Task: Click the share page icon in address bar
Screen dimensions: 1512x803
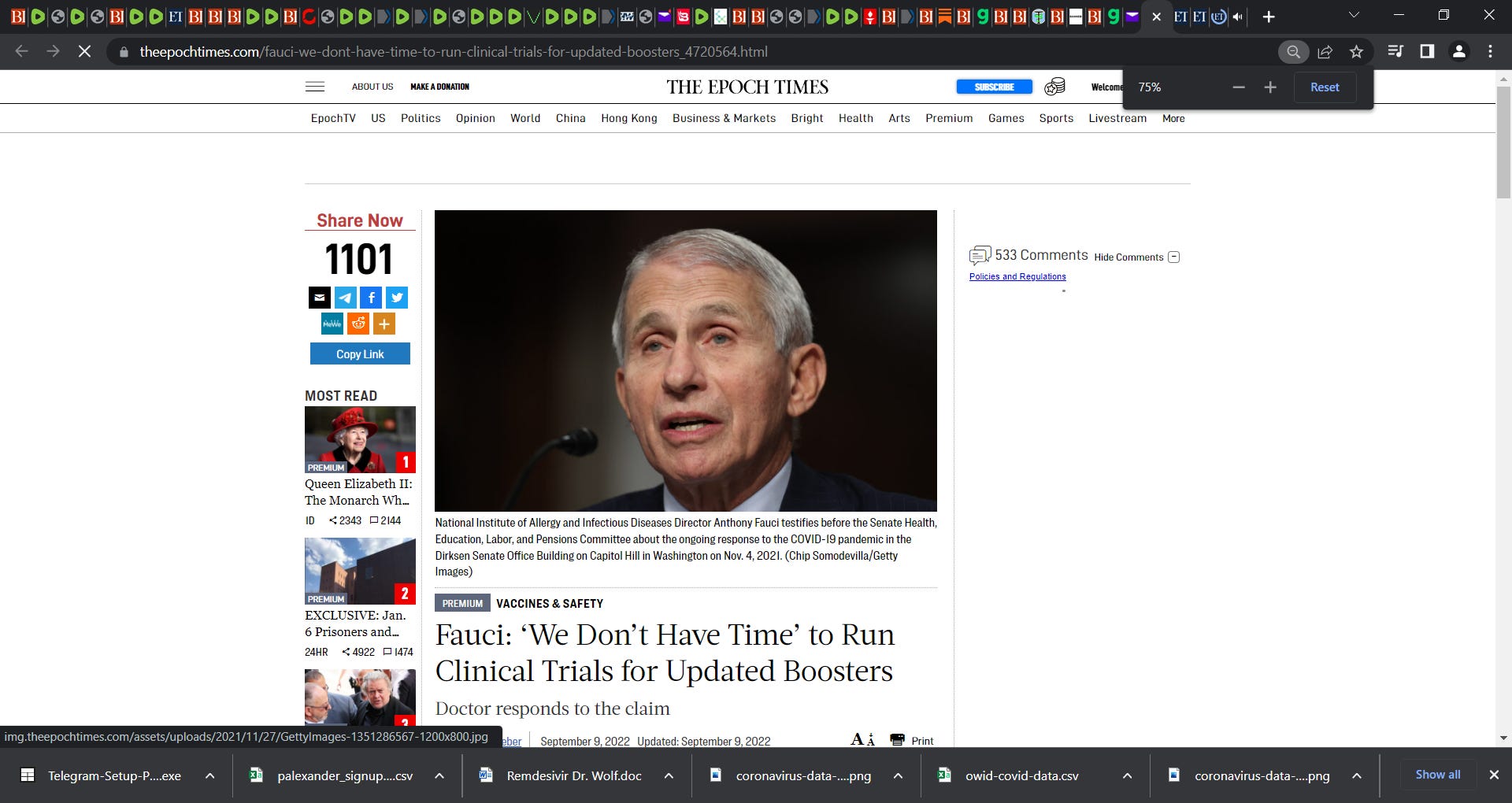Action: 1325,52
